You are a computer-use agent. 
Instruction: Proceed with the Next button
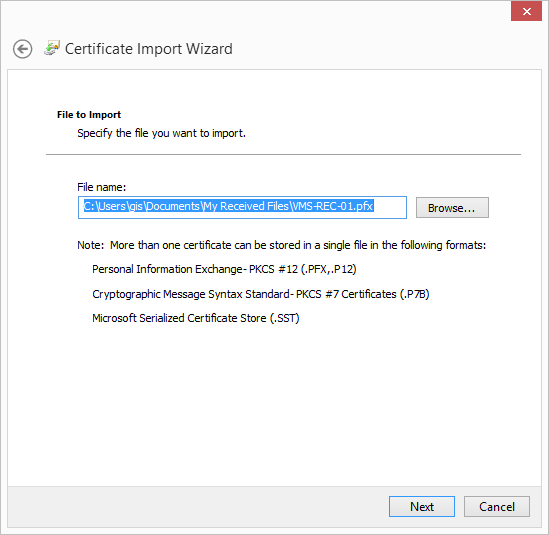coord(422,506)
